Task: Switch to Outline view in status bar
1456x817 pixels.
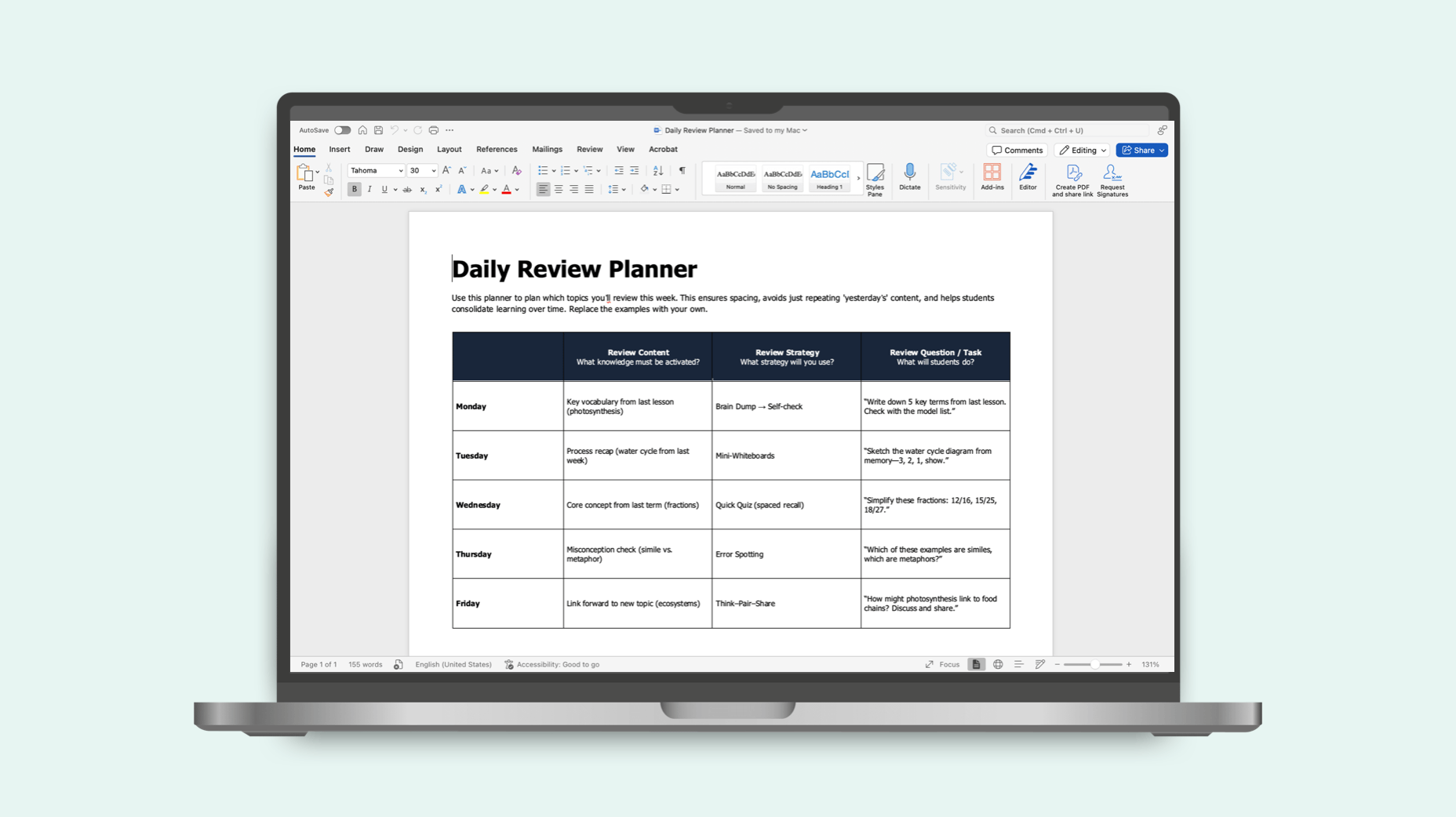Action: pos(1018,664)
